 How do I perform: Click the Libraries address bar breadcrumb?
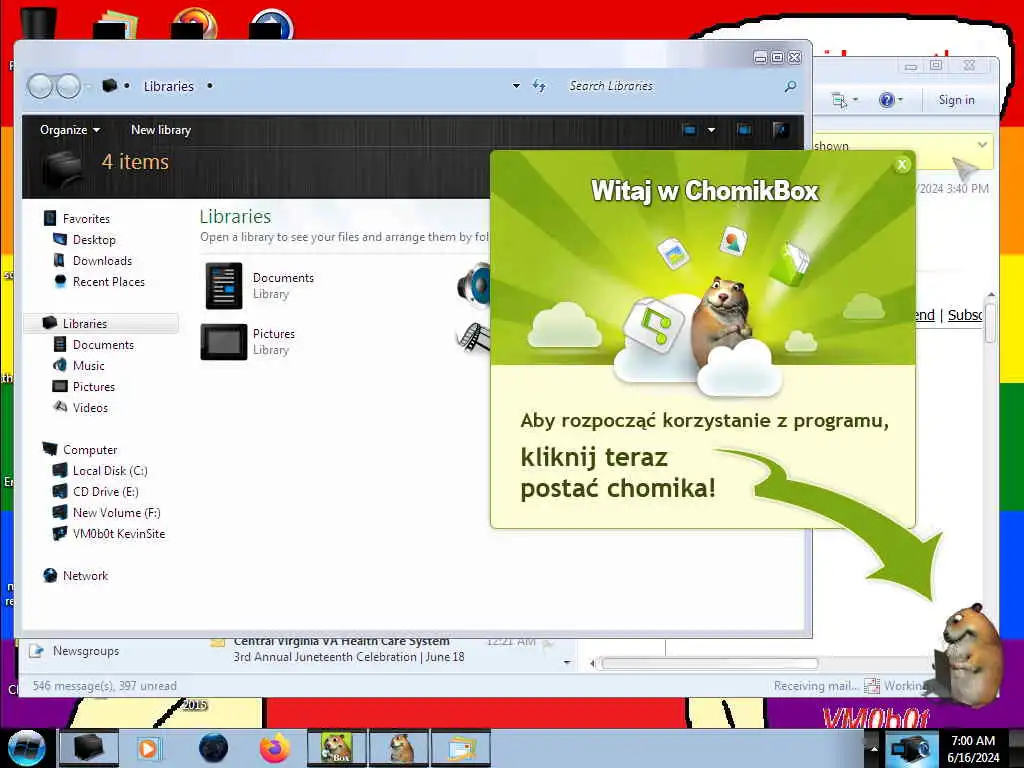coord(168,86)
